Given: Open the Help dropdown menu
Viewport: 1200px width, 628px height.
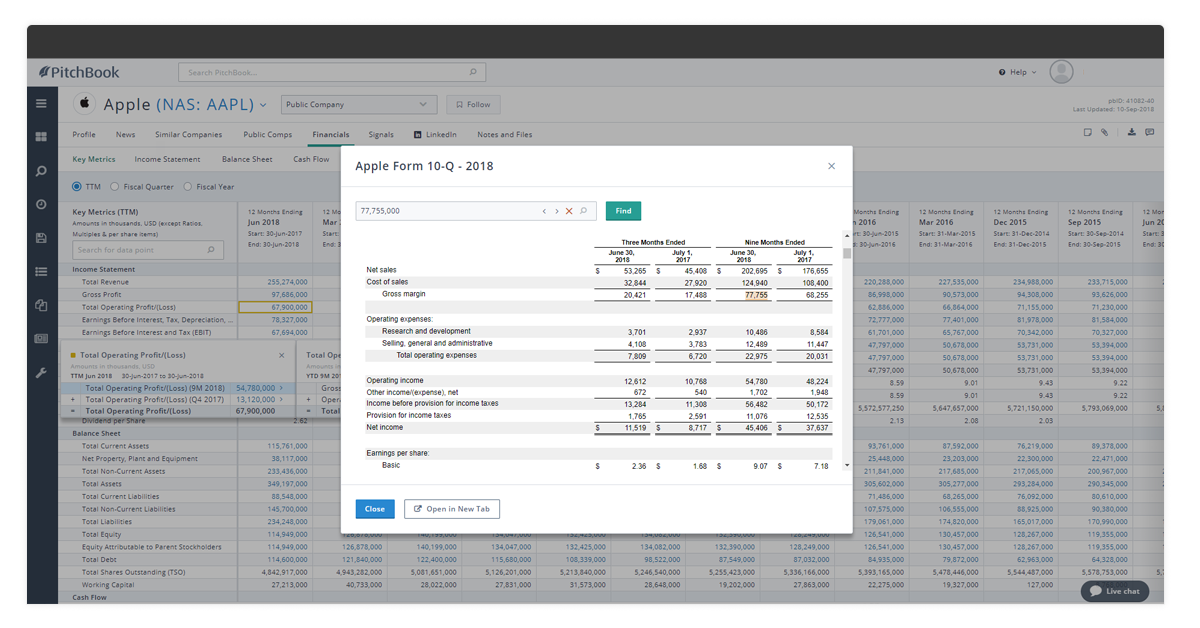Looking at the screenshot, I should click(x=1018, y=72).
